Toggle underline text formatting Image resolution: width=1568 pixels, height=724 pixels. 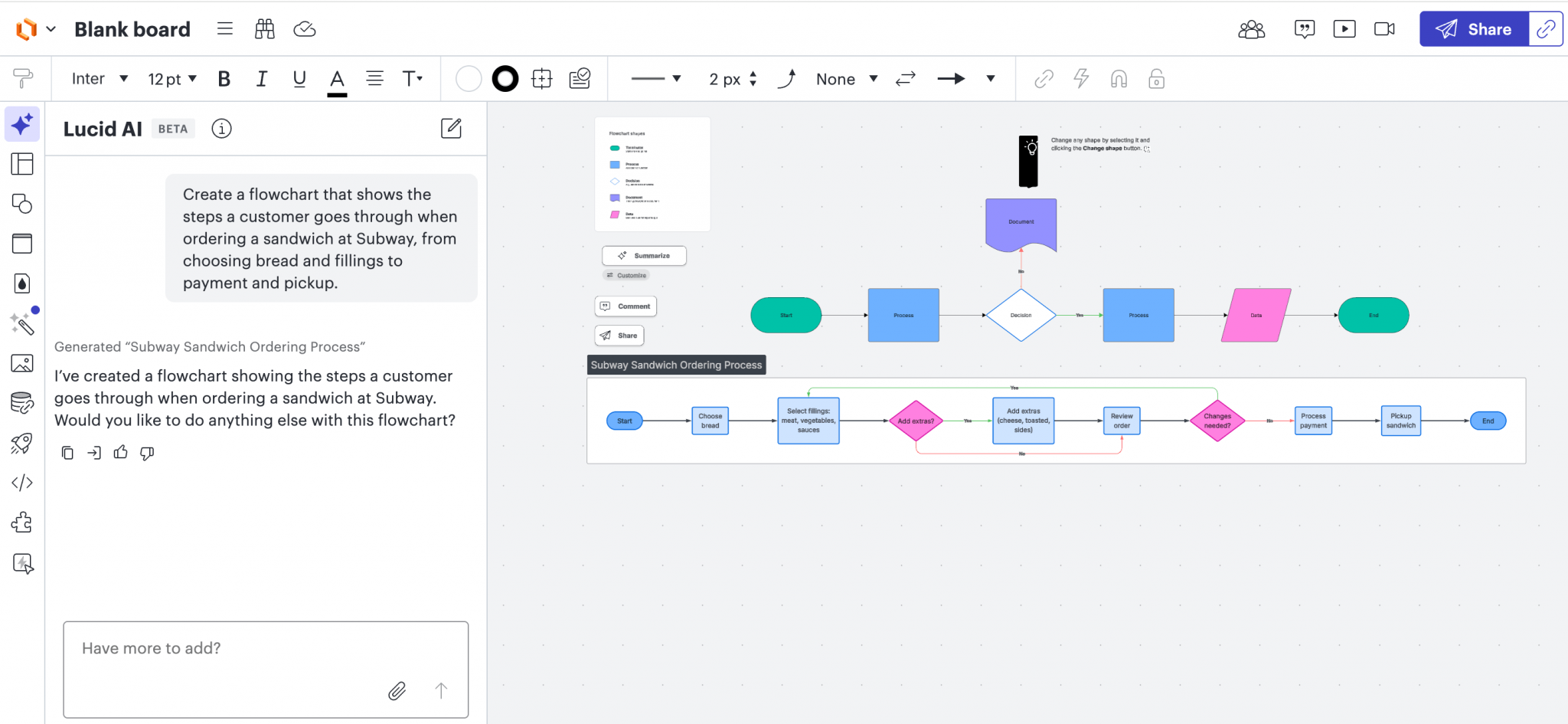[299, 79]
